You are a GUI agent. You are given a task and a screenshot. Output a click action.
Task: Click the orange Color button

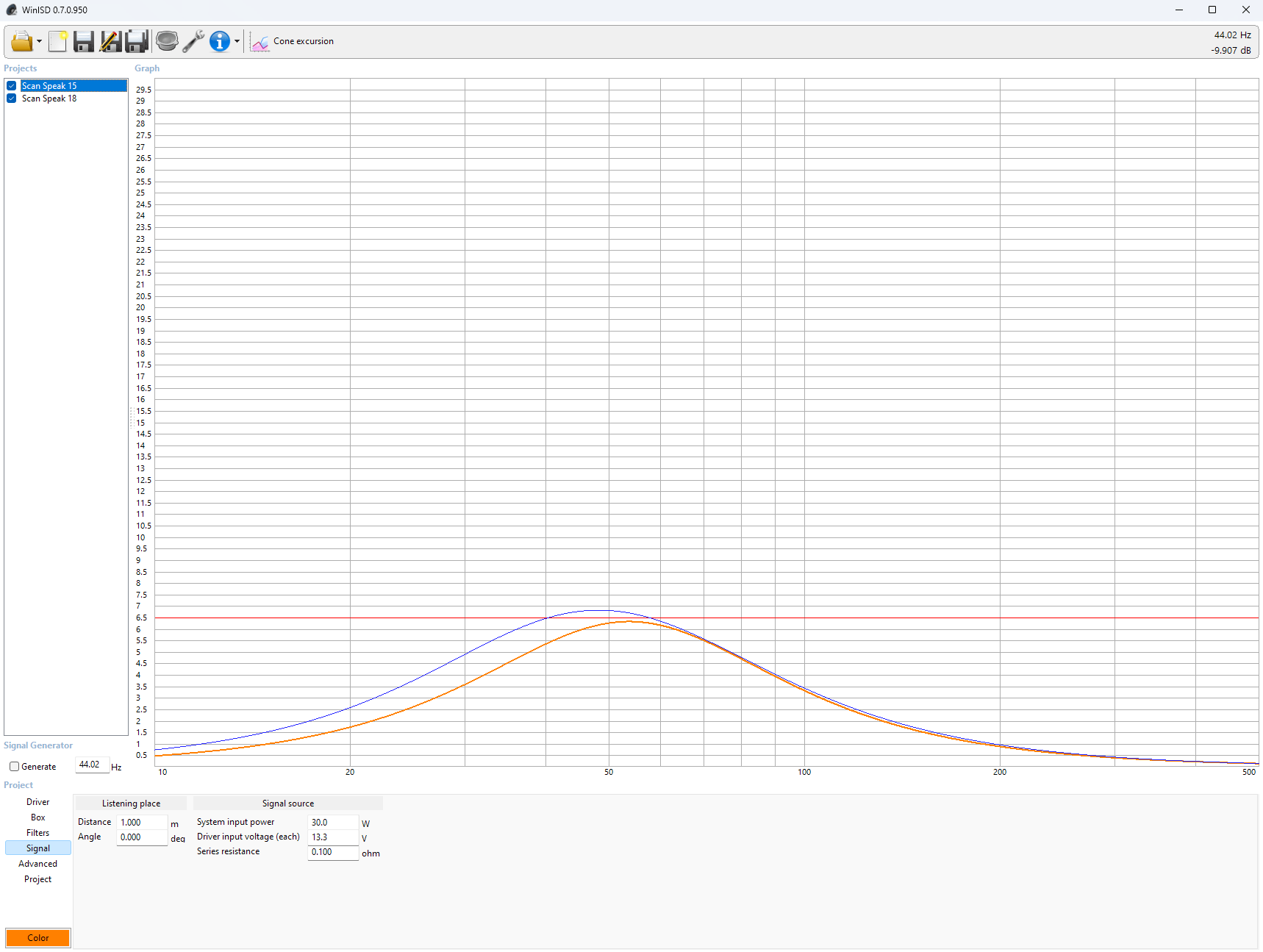tap(38, 938)
